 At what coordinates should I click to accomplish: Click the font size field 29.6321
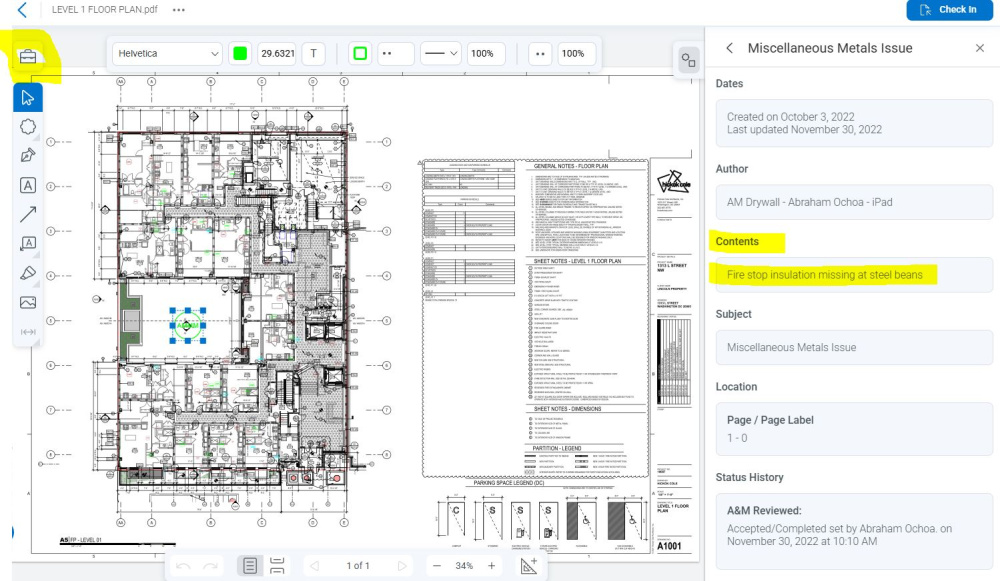pos(277,54)
